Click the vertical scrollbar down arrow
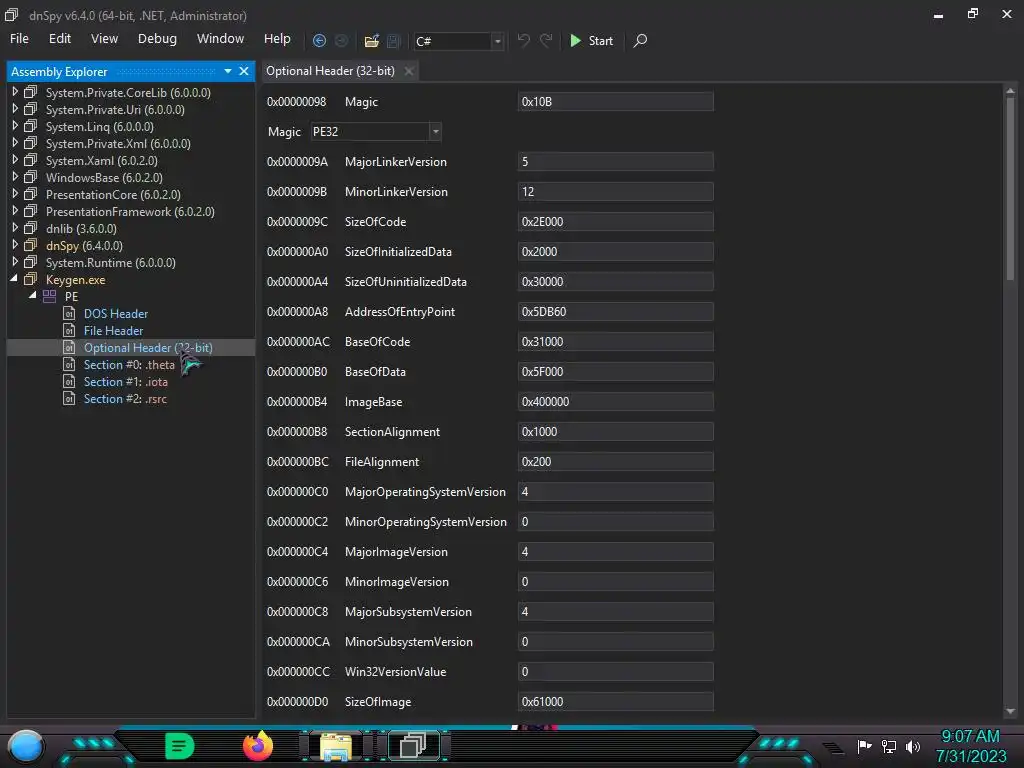The height and width of the screenshot is (768, 1024). click(1010, 711)
